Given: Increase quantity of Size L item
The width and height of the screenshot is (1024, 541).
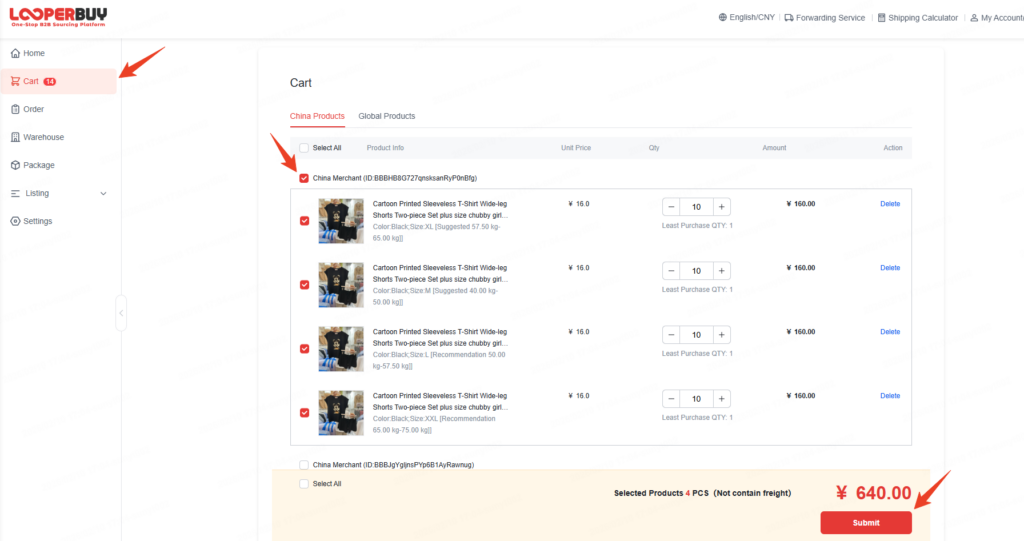Looking at the screenshot, I should (722, 335).
